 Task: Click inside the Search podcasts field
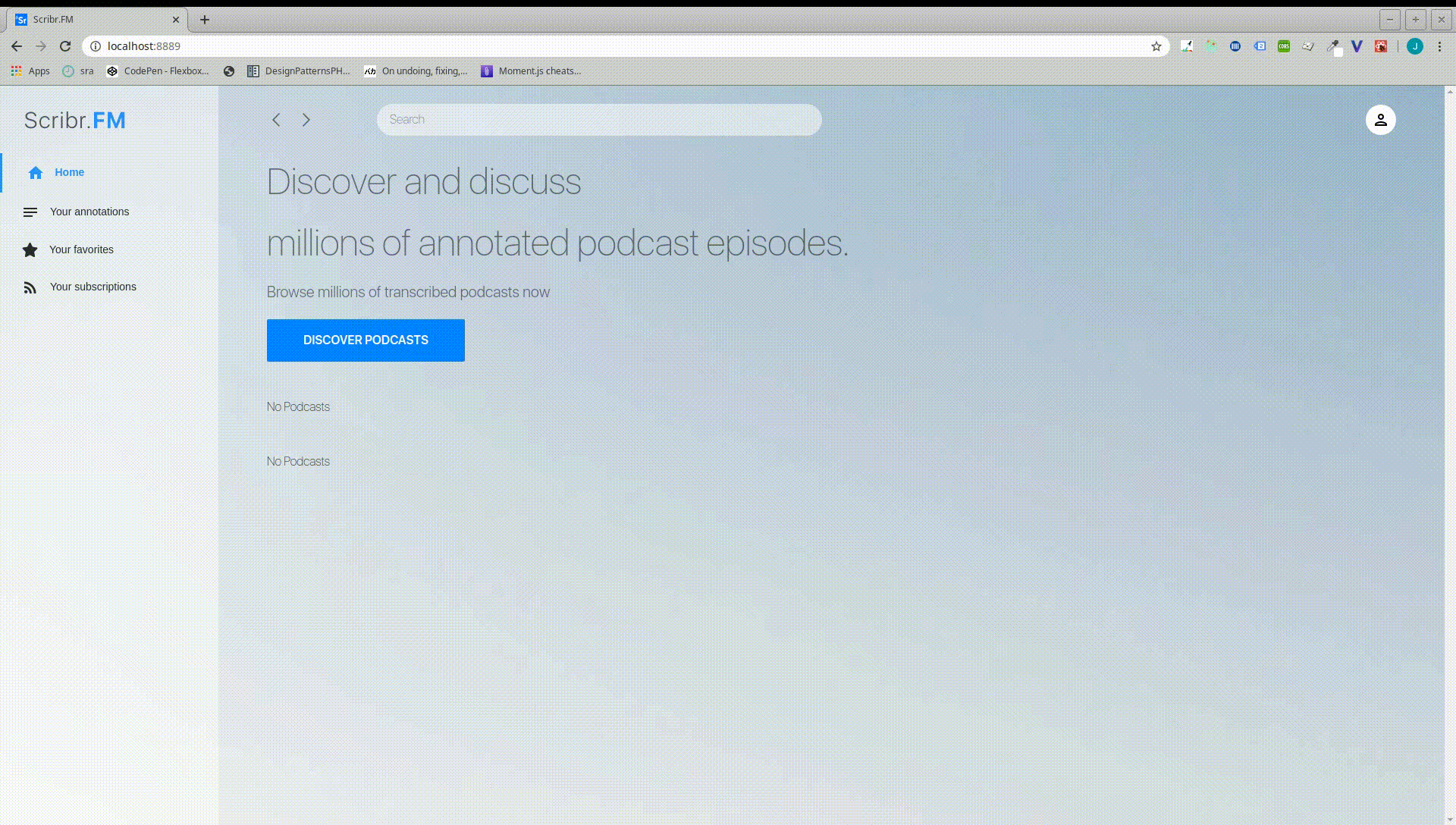598,119
